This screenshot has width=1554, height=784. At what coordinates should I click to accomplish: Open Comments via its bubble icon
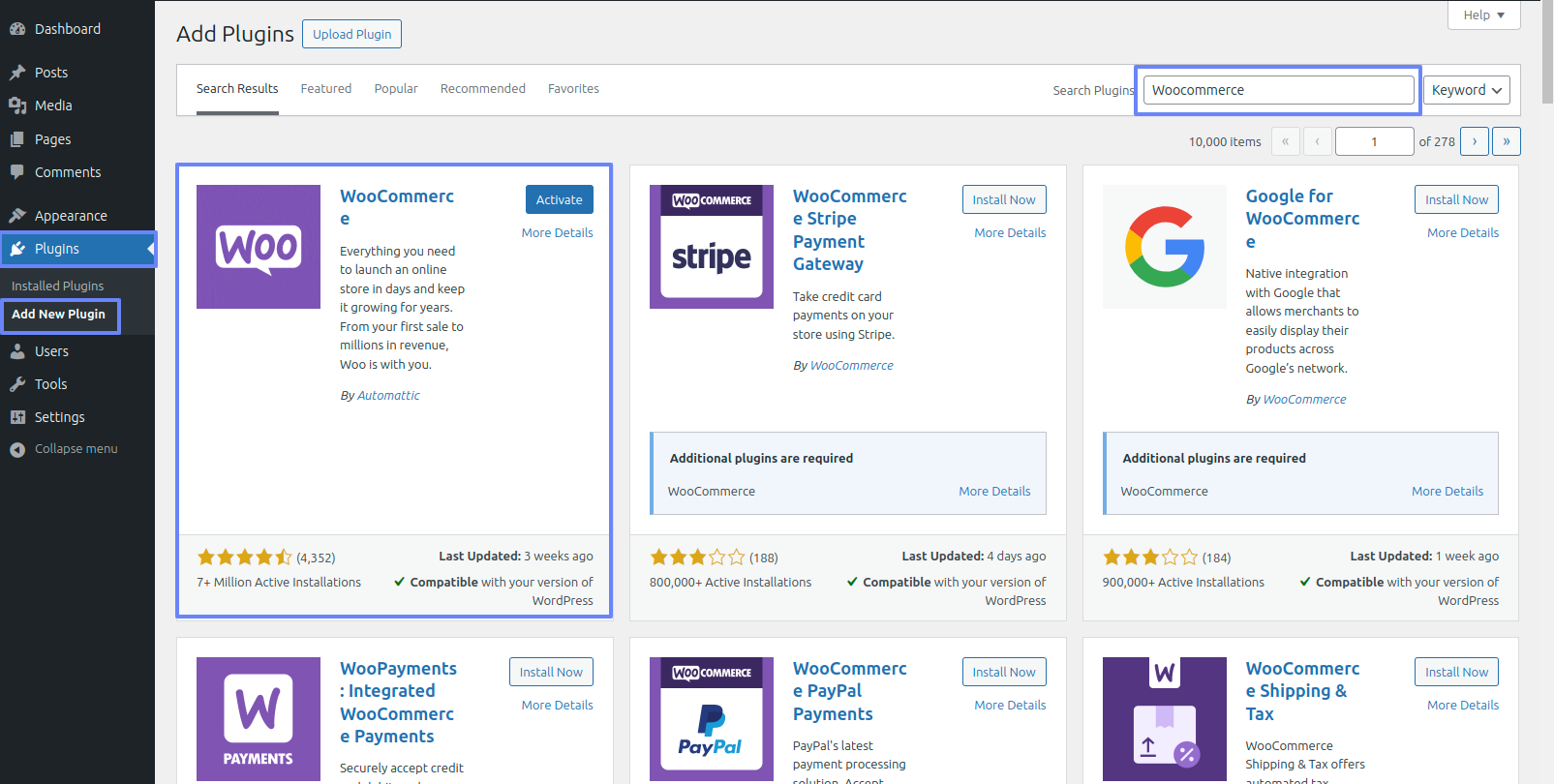[17, 172]
